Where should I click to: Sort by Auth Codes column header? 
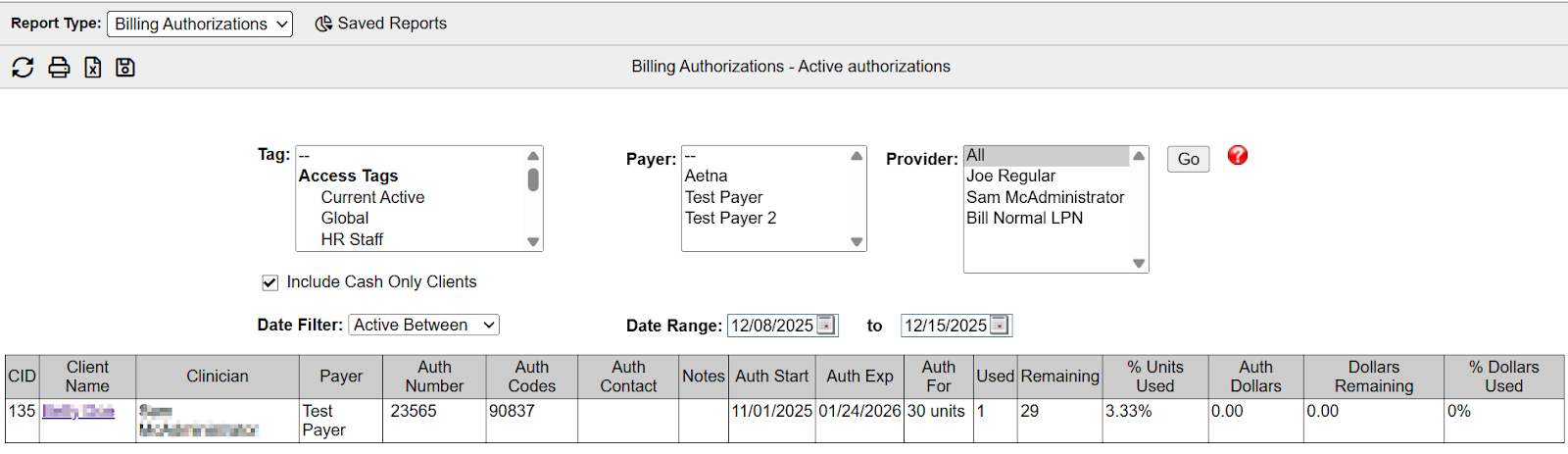click(532, 377)
